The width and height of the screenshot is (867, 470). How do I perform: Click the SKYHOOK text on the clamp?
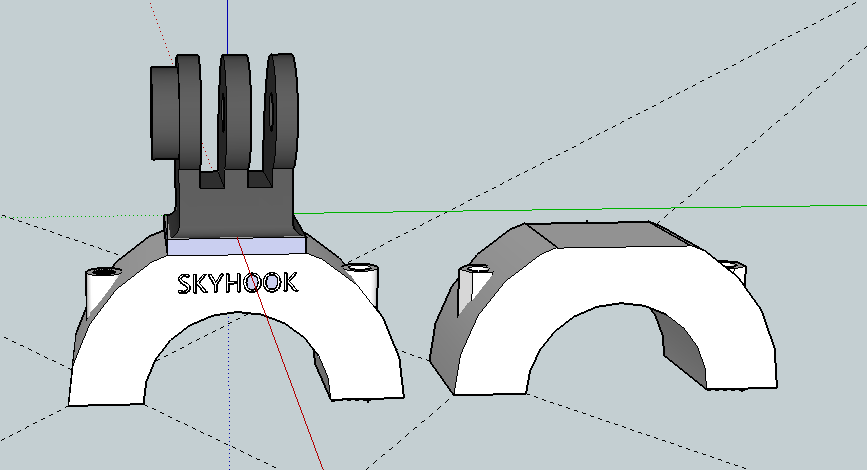coord(237,283)
